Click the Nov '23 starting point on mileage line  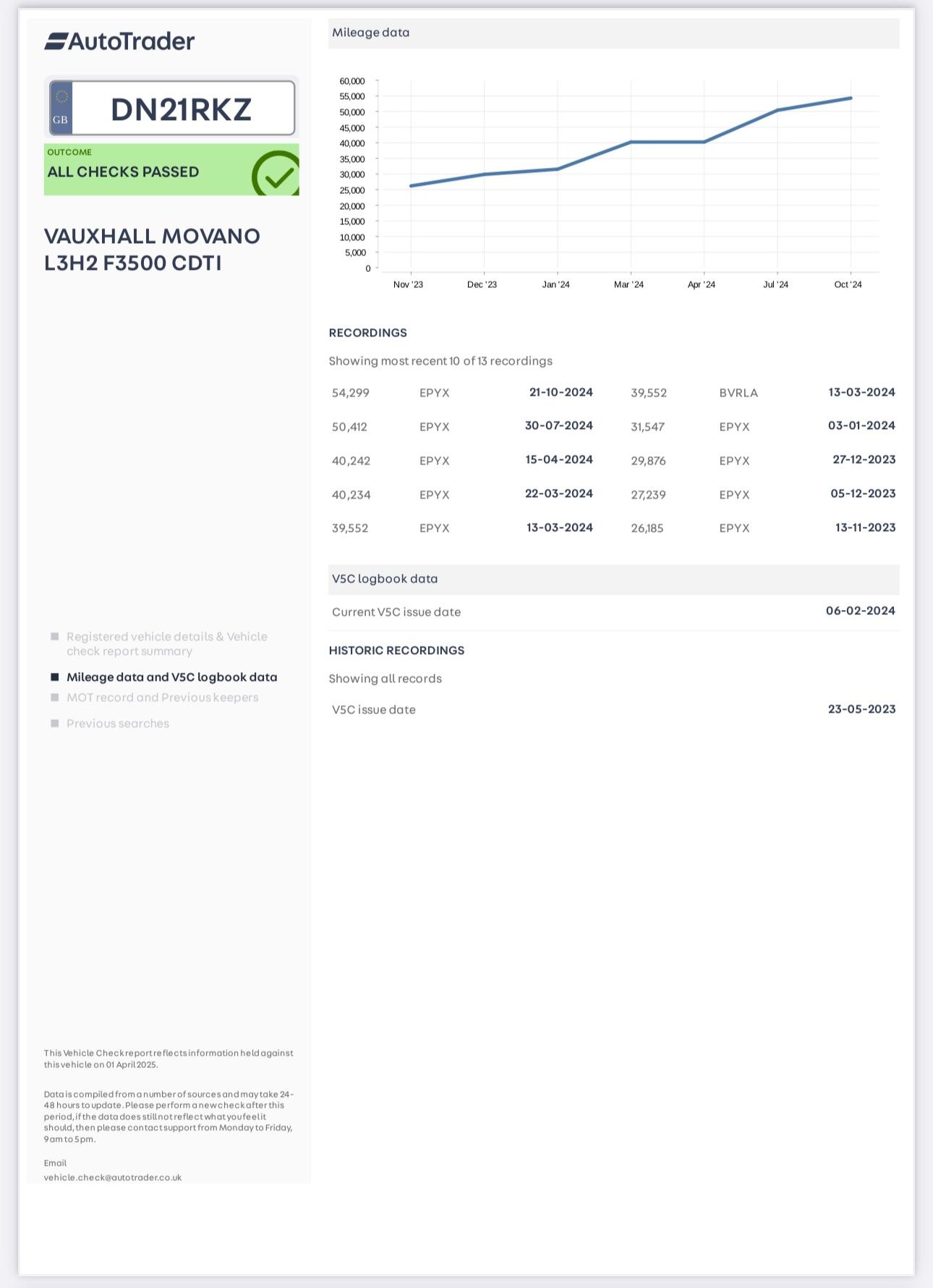click(411, 186)
